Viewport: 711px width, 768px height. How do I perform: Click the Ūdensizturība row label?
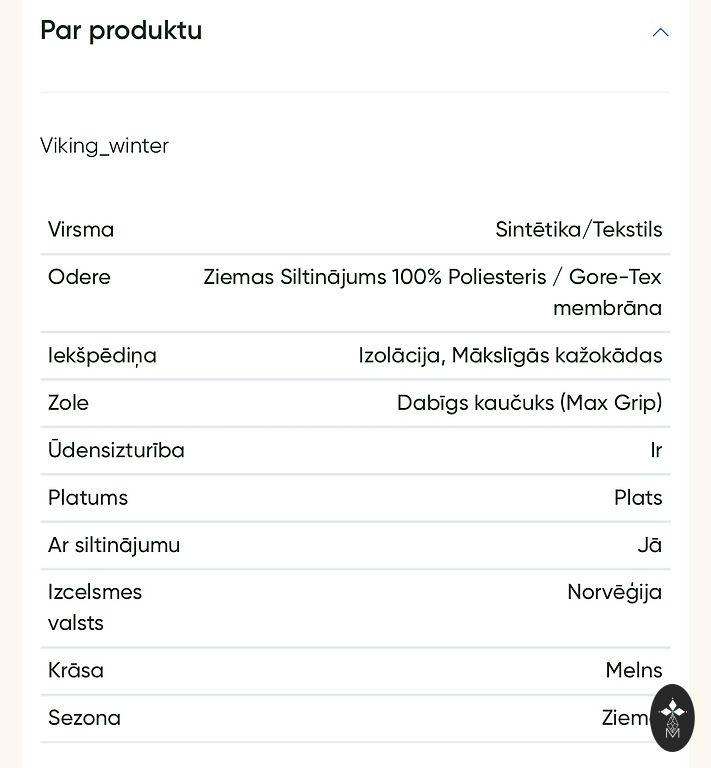tap(116, 450)
